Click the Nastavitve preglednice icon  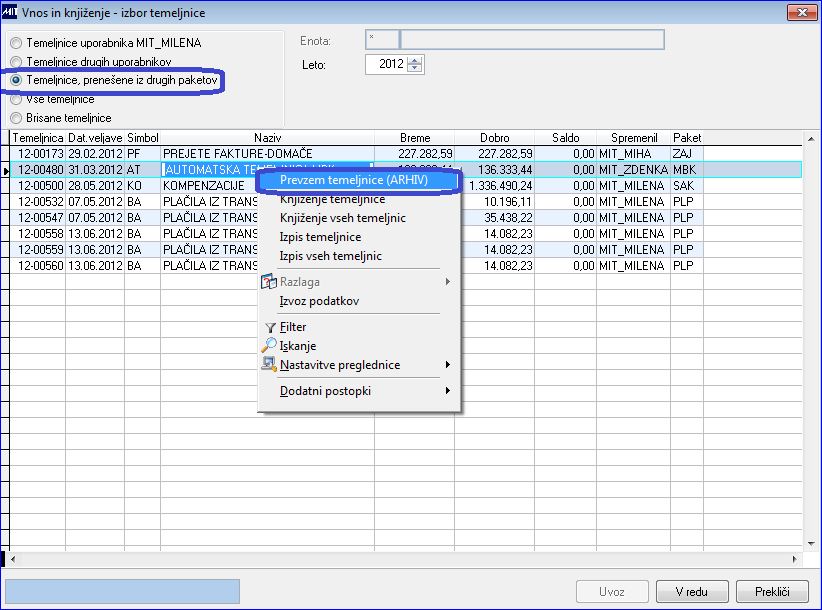pos(269,364)
